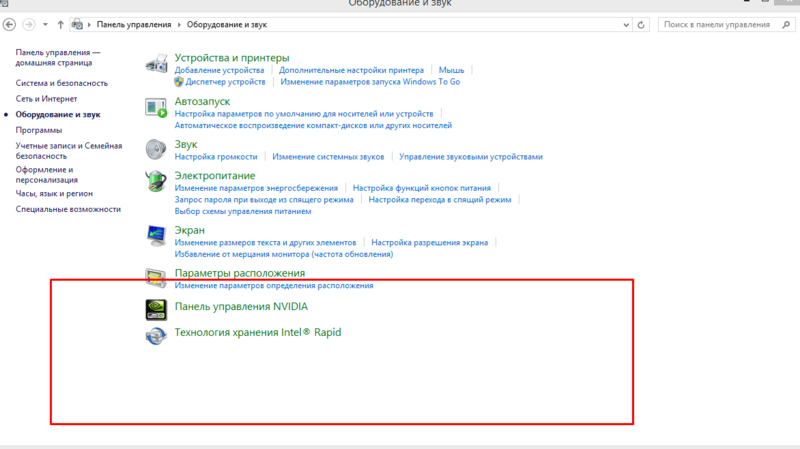The height and width of the screenshot is (449, 800).
Task: Click the Intel Rapid Storage Technology icon
Action: [156, 336]
